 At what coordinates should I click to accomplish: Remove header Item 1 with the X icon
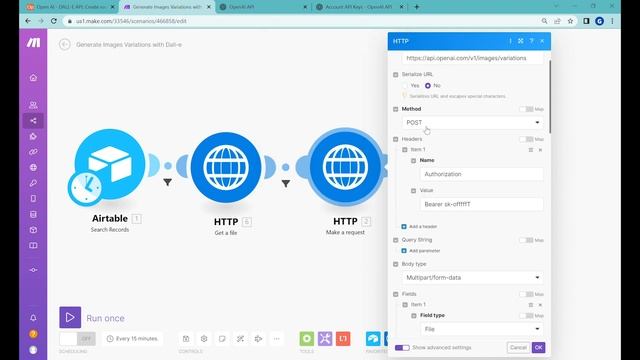coord(540,150)
